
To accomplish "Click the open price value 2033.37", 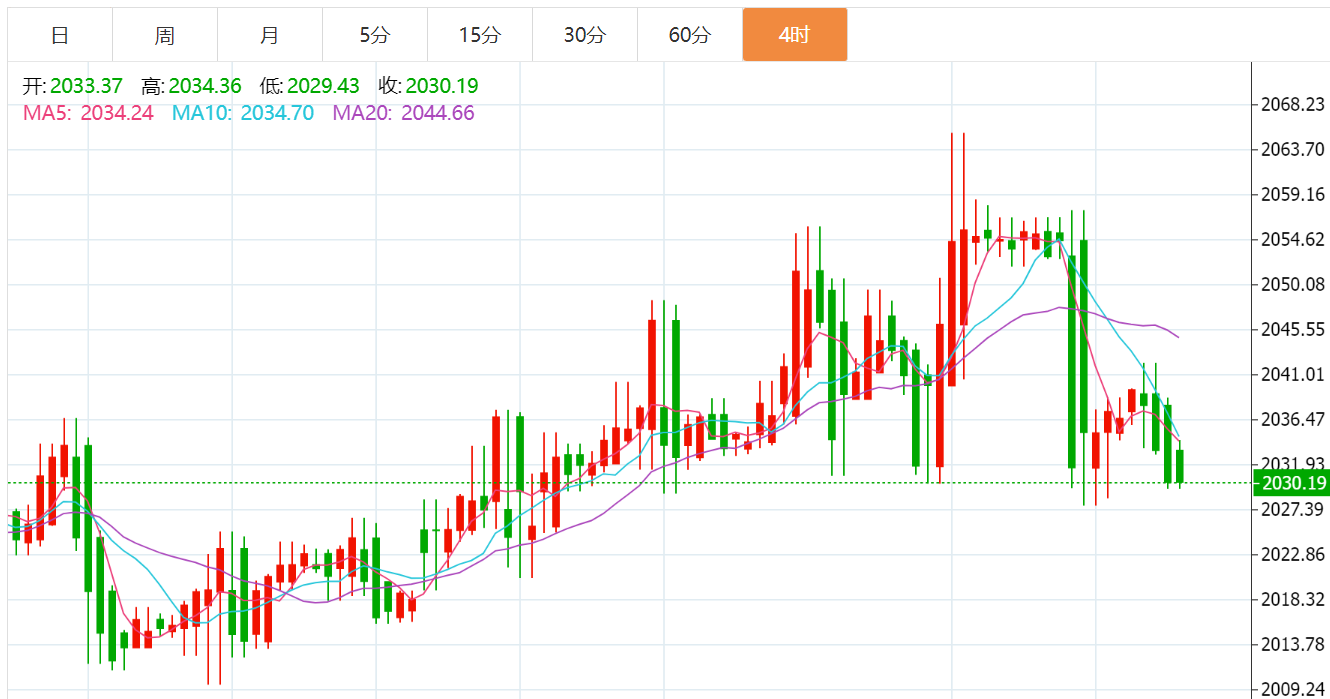I will pos(86,87).
